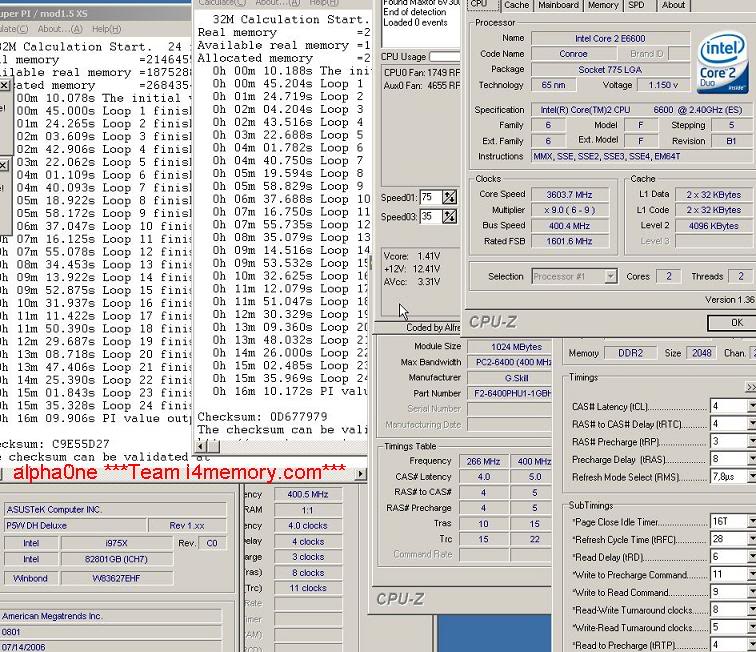Open the Precharge Delay (tRAS) dropdown
Image resolution: width=756 pixels, height=652 pixels.
tap(751, 459)
